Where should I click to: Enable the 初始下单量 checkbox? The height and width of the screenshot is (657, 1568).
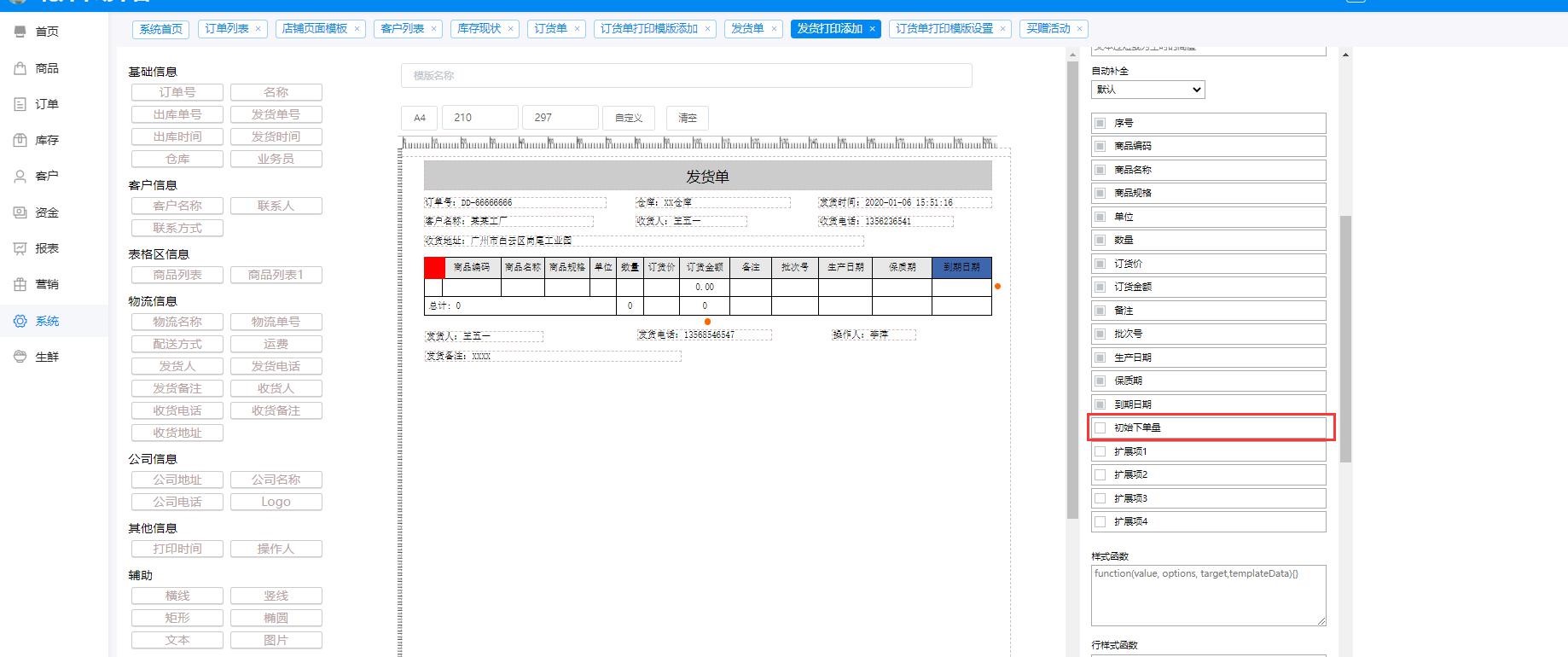click(1101, 427)
